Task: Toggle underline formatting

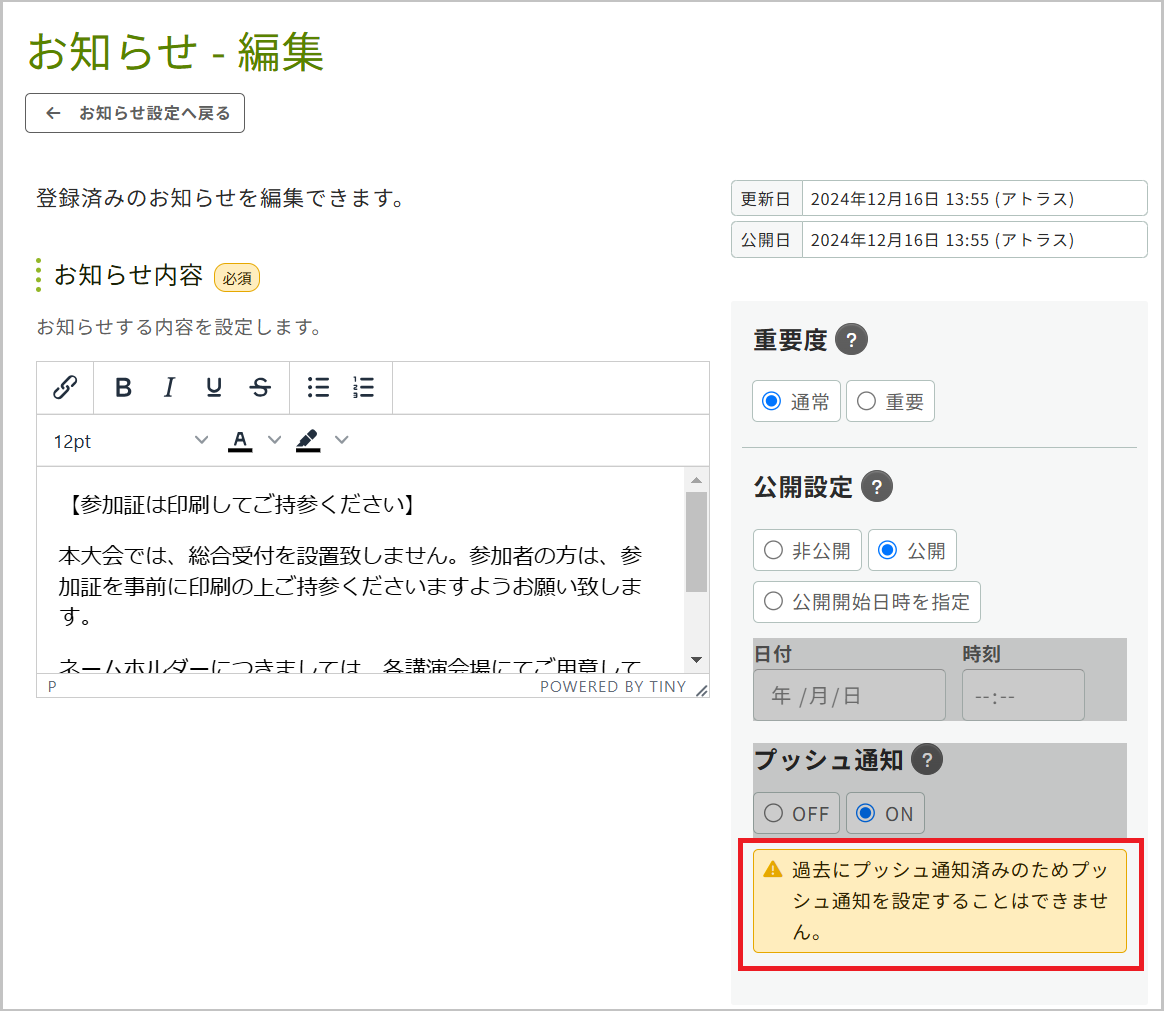Action: click(x=216, y=388)
